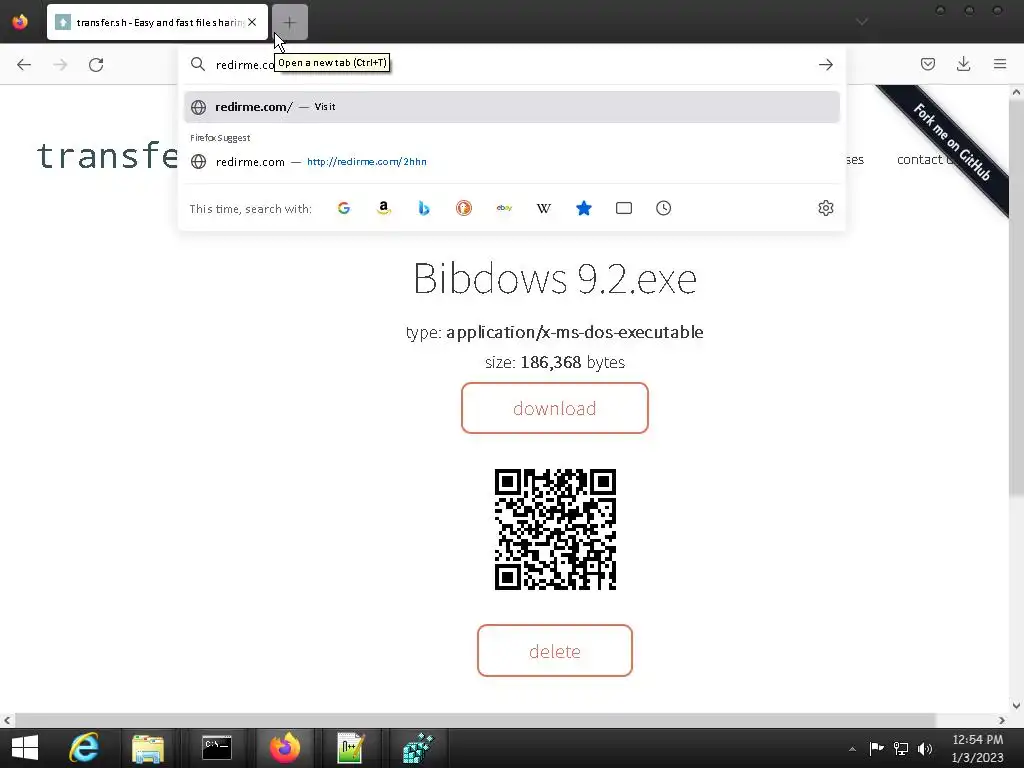Click the QR code image

click(555, 530)
